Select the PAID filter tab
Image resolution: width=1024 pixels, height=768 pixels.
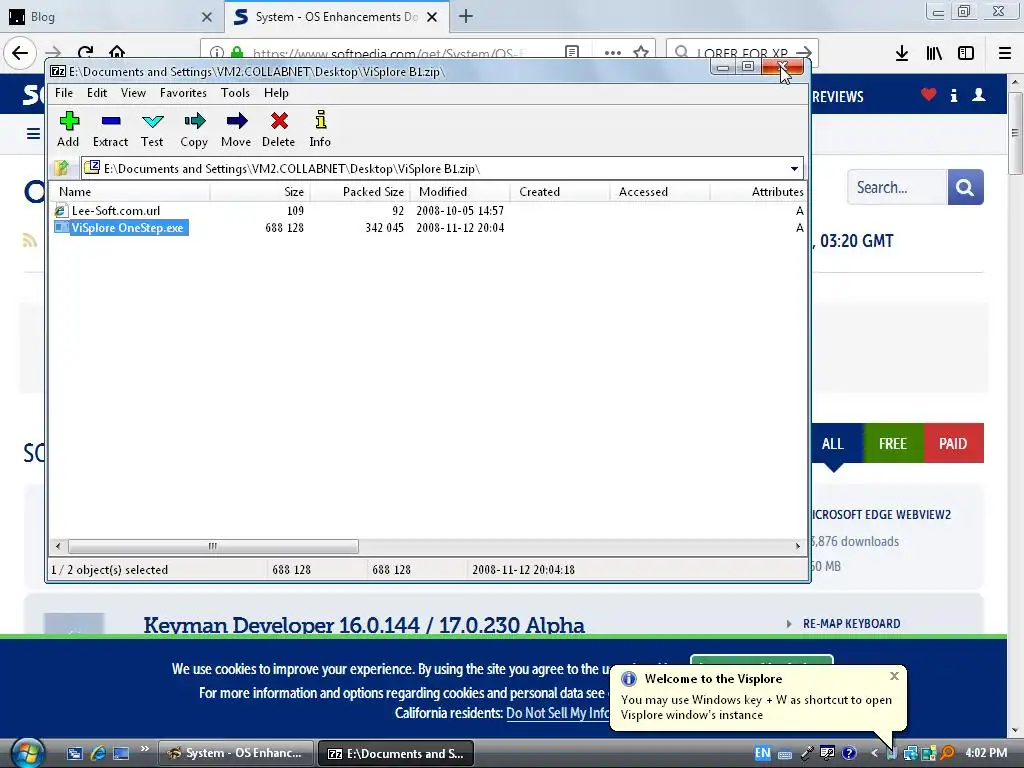953,443
